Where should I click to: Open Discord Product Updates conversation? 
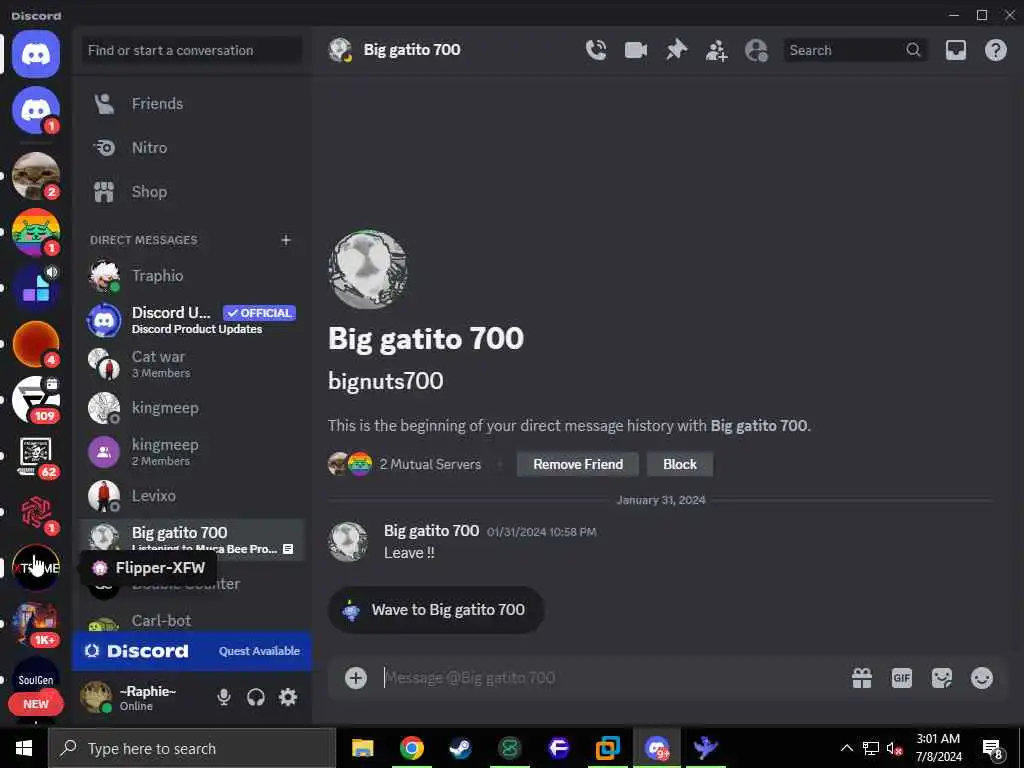coord(191,320)
